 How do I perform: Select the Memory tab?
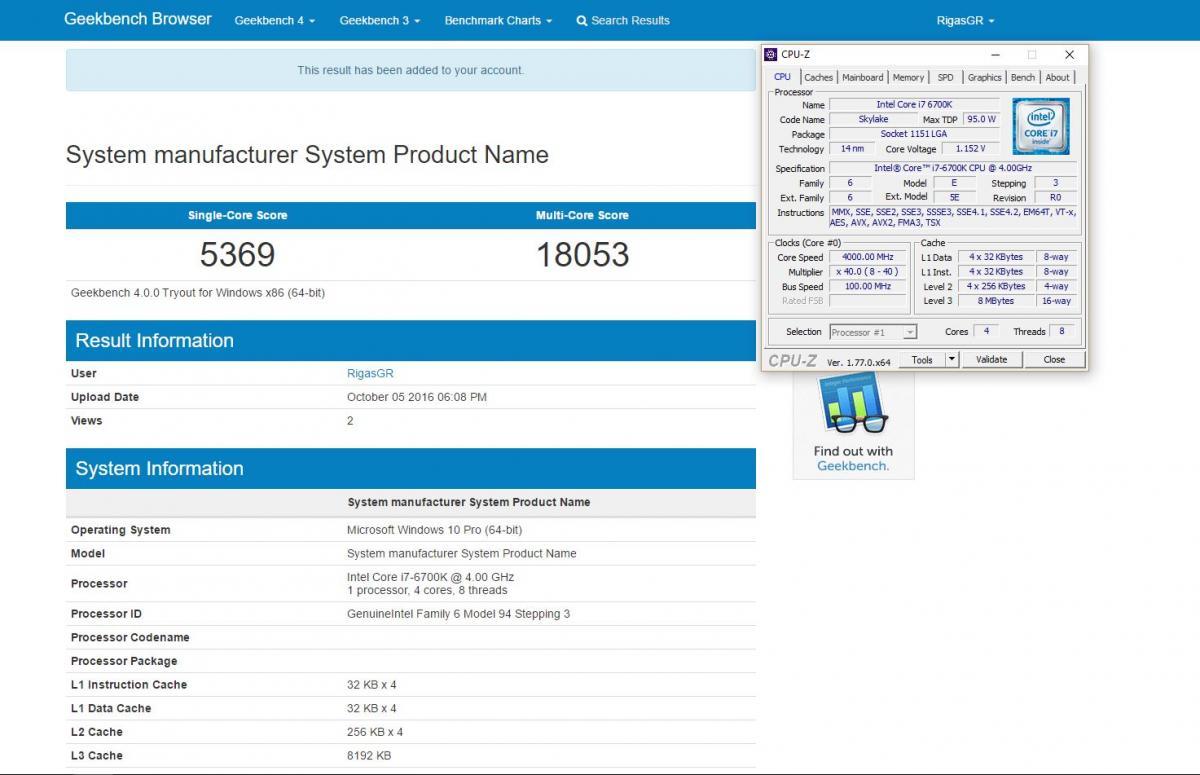(908, 77)
